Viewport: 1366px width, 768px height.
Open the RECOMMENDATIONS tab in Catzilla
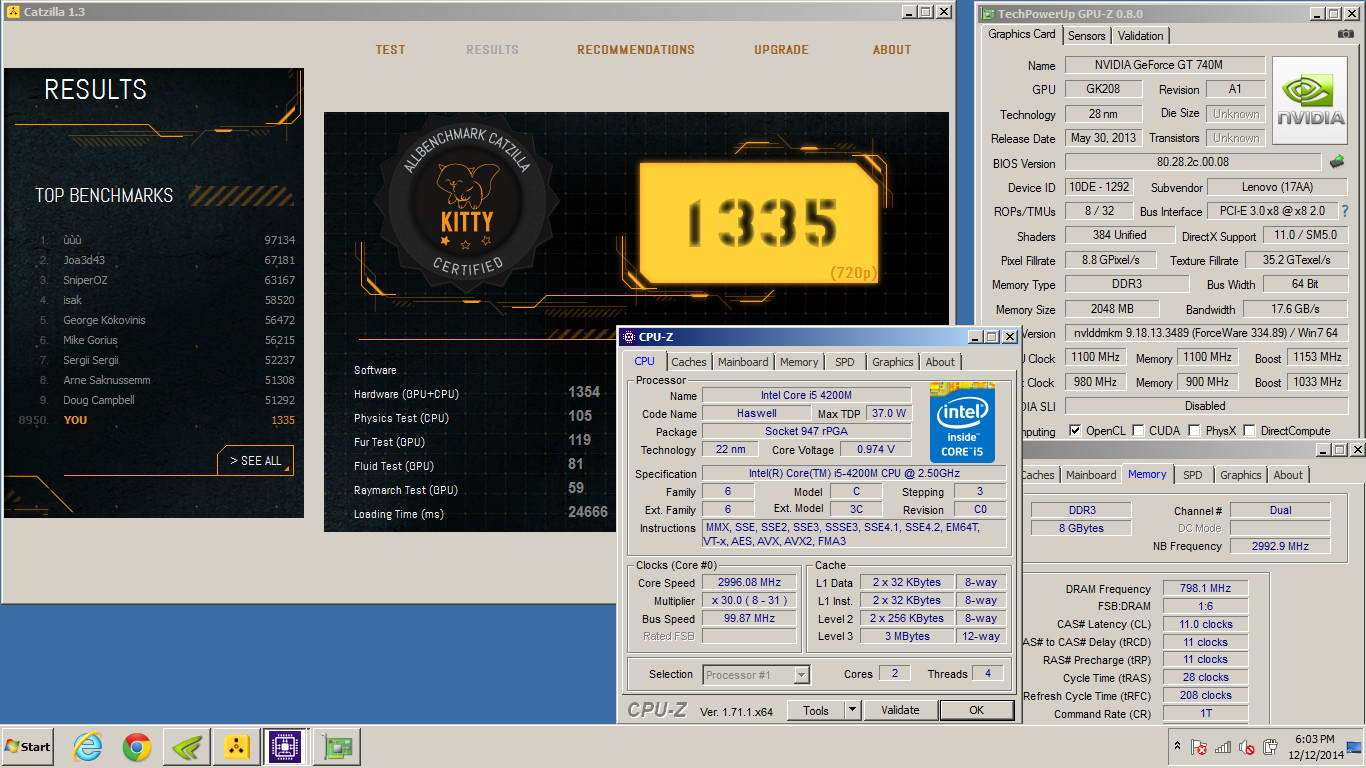tap(636, 50)
